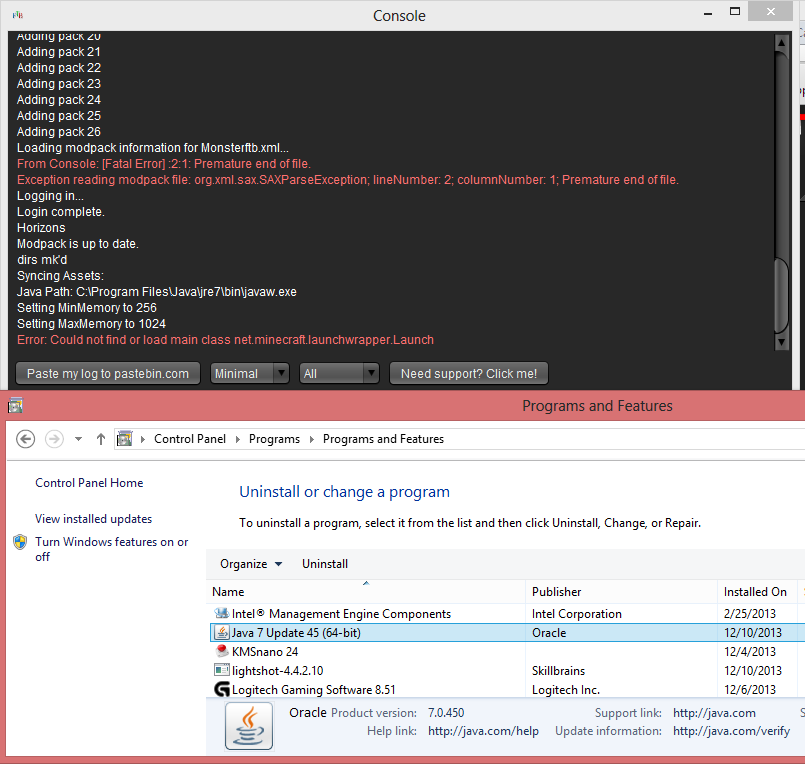Go forward in Programs and Features
The height and width of the screenshot is (764, 805).
point(54,439)
